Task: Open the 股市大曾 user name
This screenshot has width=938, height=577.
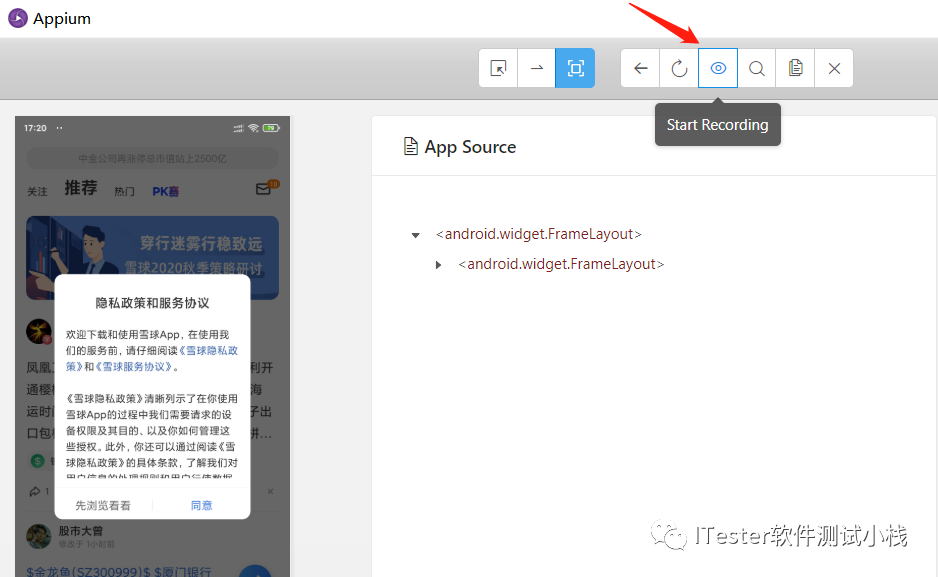Action: click(x=81, y=530)
